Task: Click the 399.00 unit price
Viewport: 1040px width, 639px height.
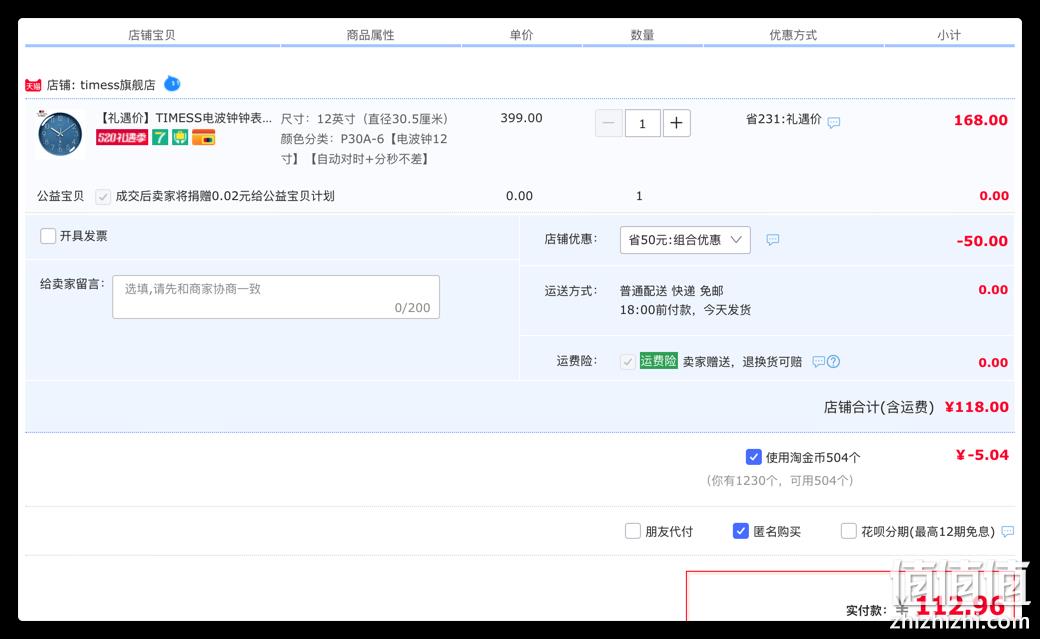Action: point(521,118)
